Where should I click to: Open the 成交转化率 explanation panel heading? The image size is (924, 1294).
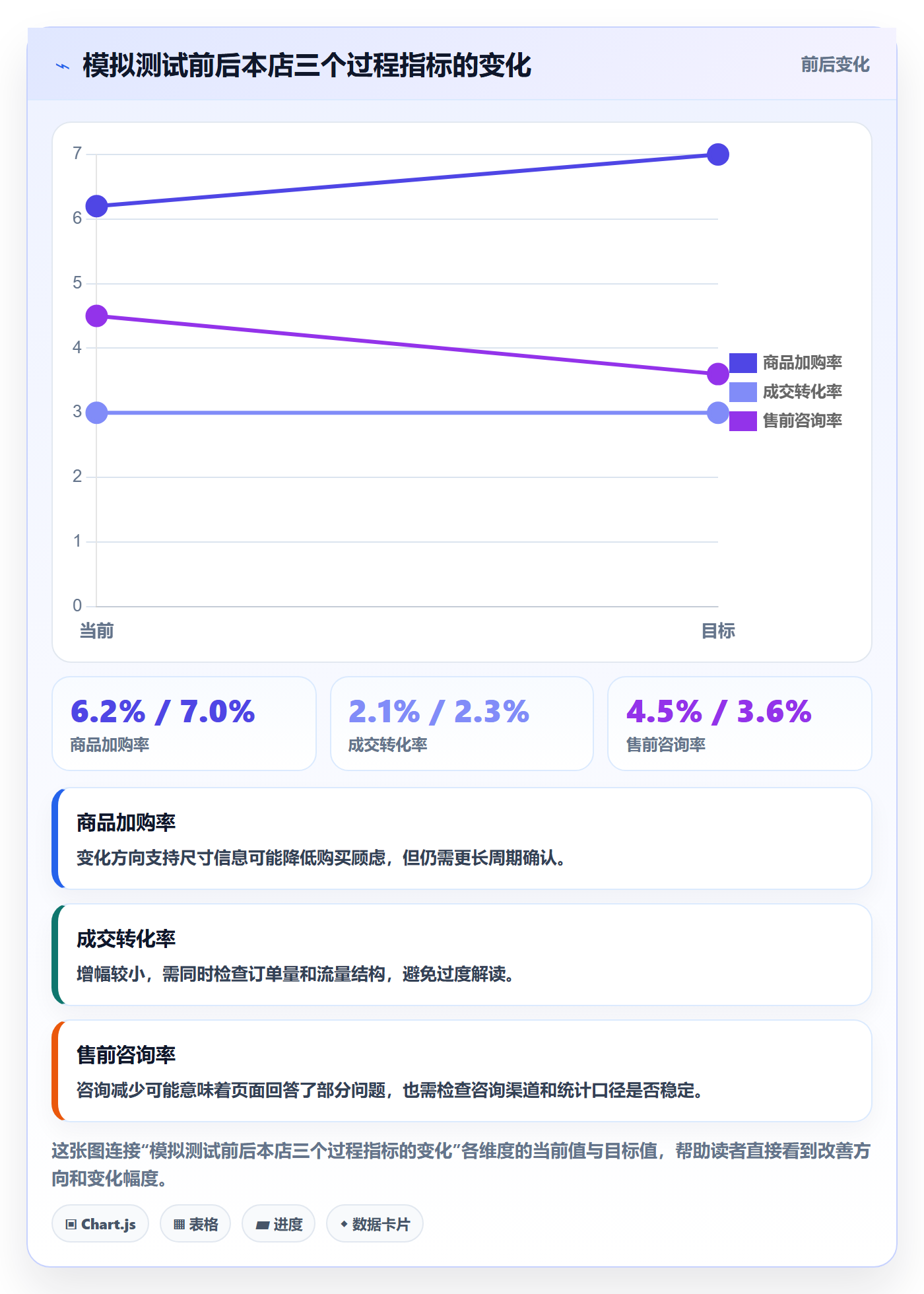click(x=126, y=939)
